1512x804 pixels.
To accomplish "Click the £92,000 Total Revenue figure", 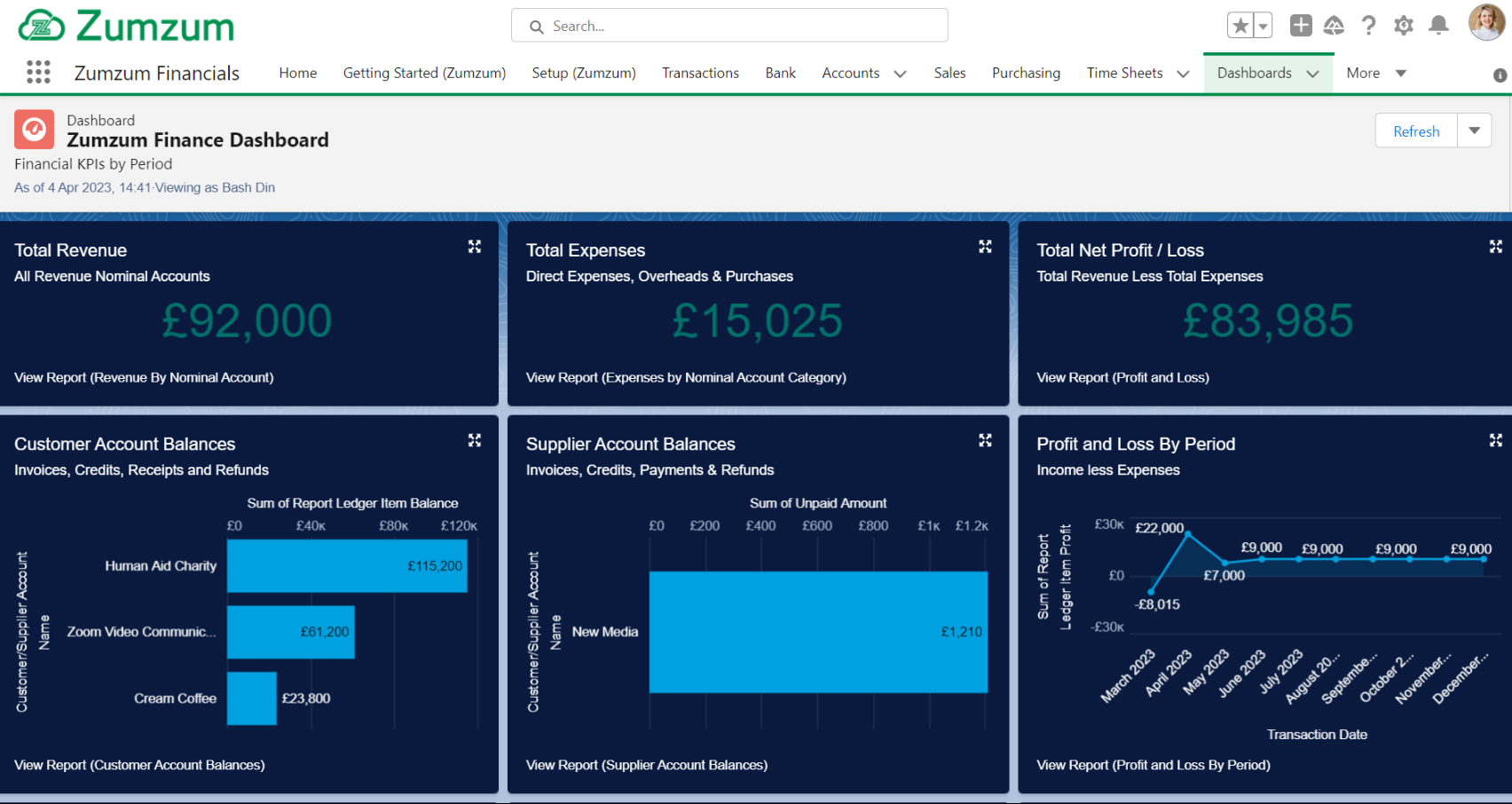I will (x=247, y=321).
